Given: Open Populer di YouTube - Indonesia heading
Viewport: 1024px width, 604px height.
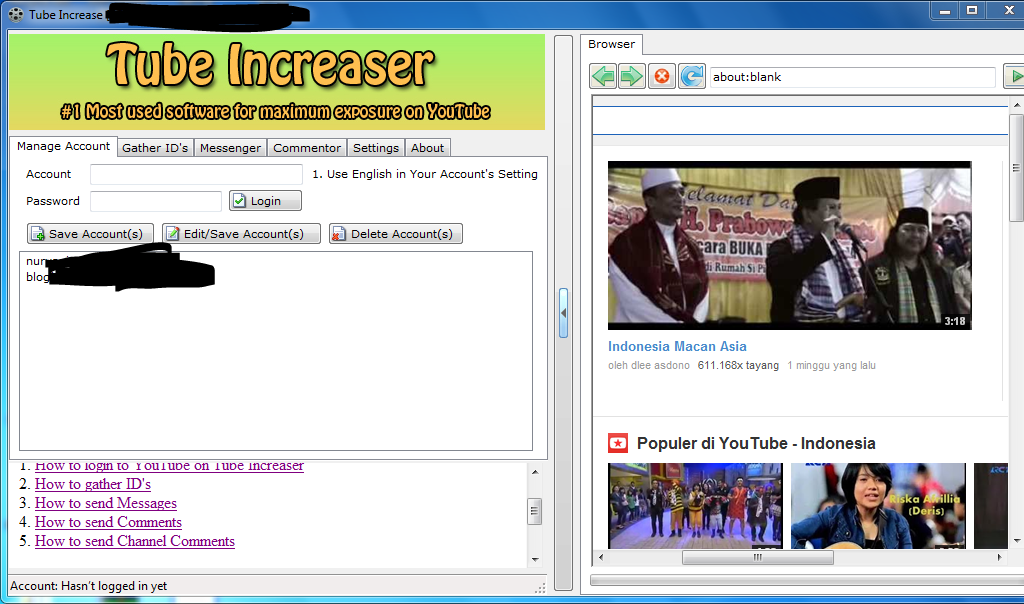Looking at the screenshot, I should coord(756,443).
